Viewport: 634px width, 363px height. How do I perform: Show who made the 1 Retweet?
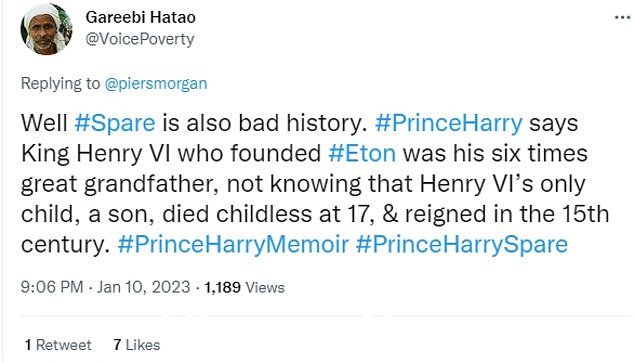pyautogui.click(x=58, y=345)
